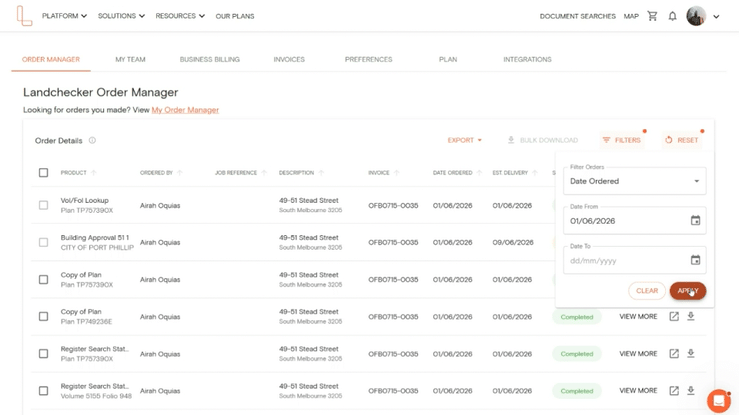739x415 pixels.
Task: Open the Date To calendar picker
Action: 696,260
